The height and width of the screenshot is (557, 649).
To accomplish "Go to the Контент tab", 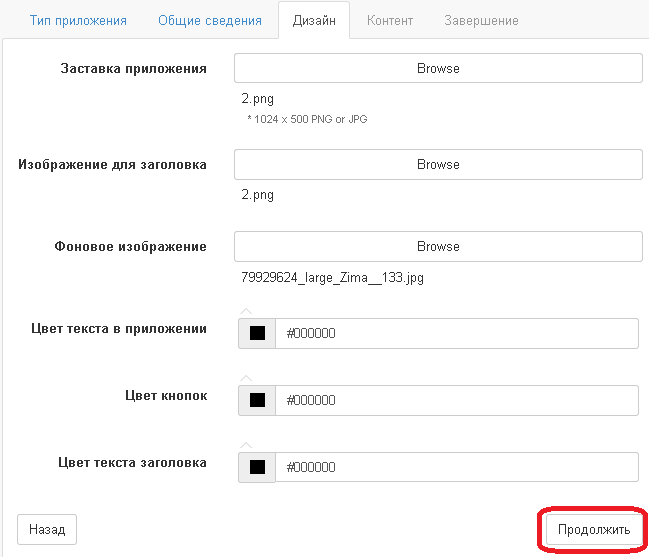I will coord(390,20).
